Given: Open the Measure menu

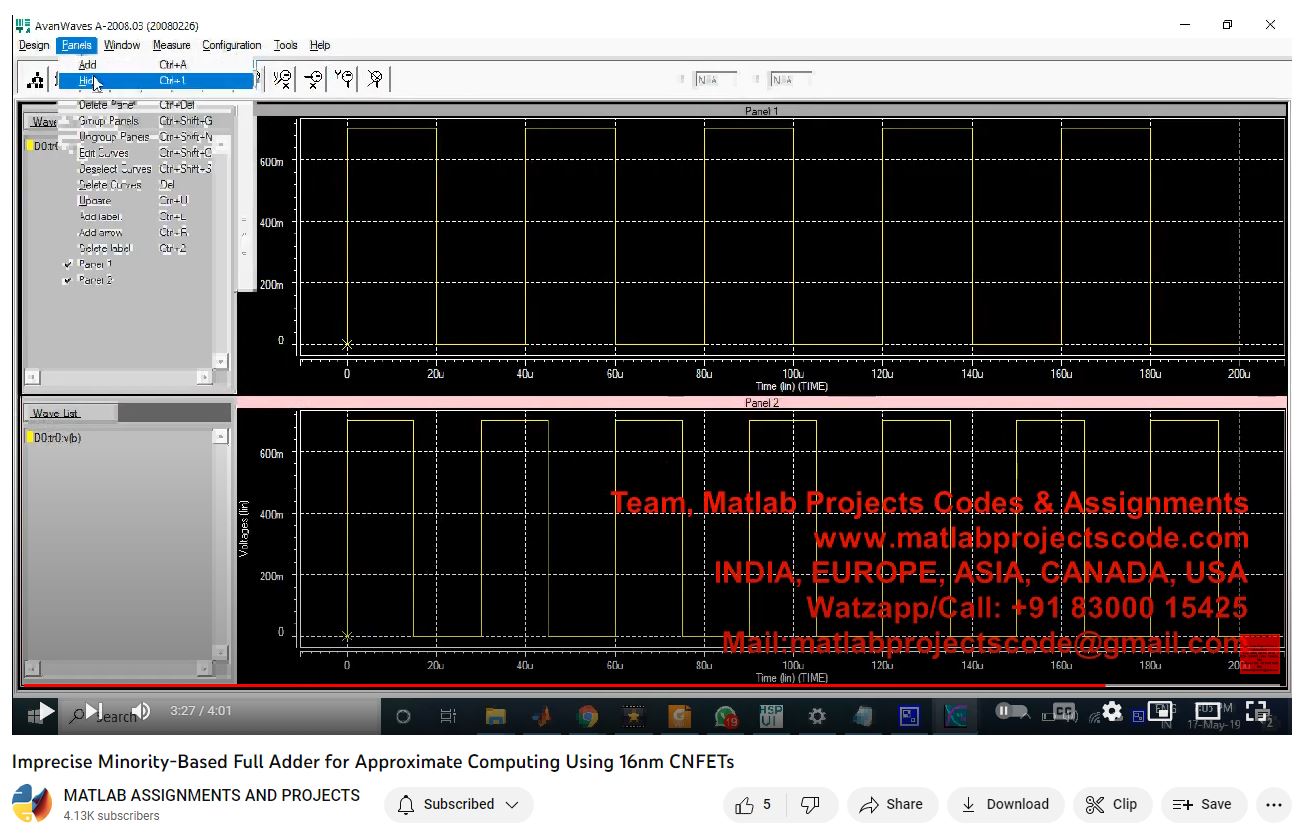Looking at the screenshot, I should point(171,45).
